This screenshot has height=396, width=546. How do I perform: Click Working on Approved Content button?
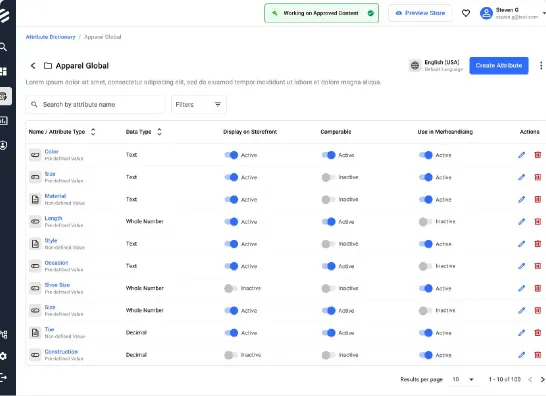(x=321, y=13)
